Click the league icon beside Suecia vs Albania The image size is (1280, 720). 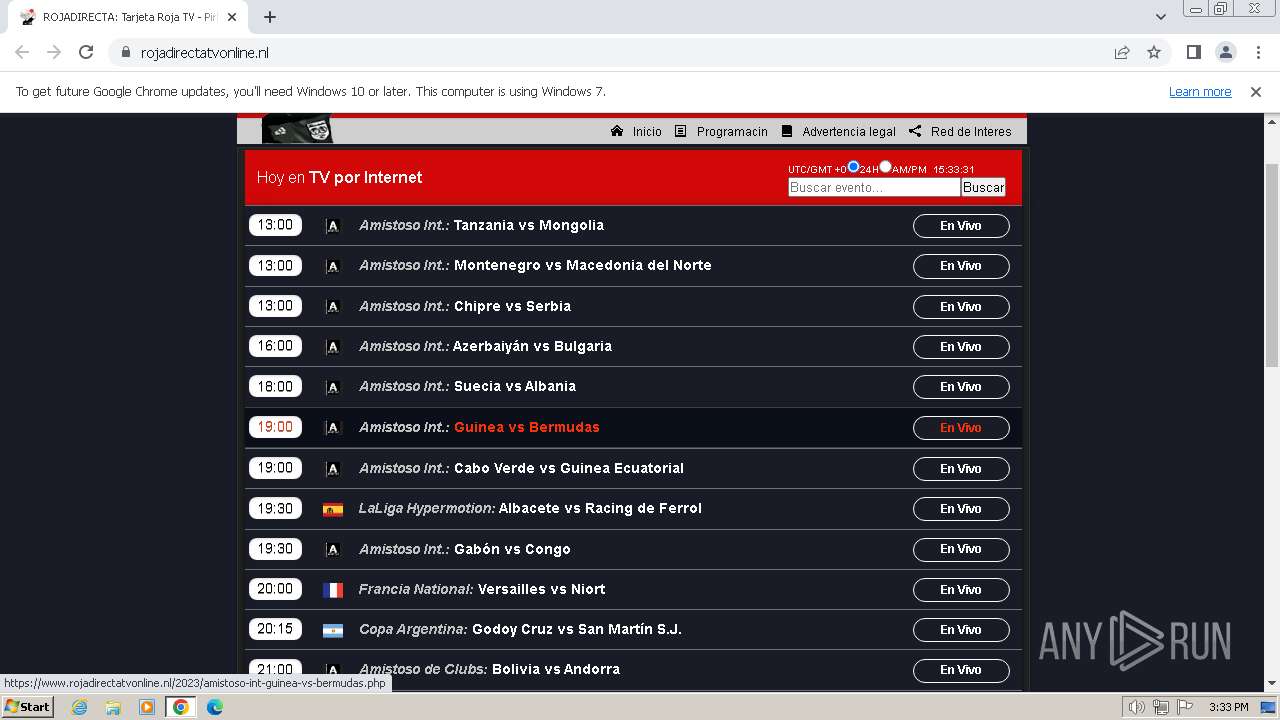pos(333,387)
